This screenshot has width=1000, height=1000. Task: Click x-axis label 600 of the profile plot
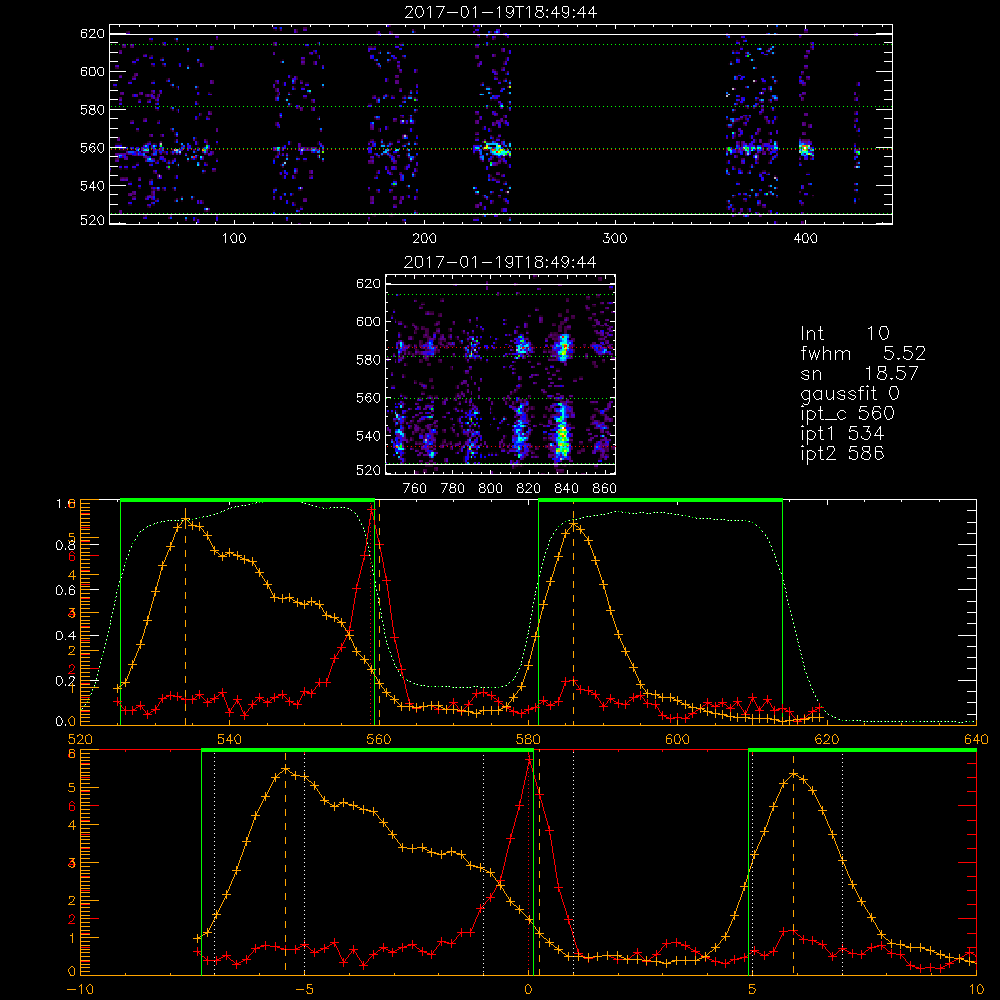pos(677,739)
